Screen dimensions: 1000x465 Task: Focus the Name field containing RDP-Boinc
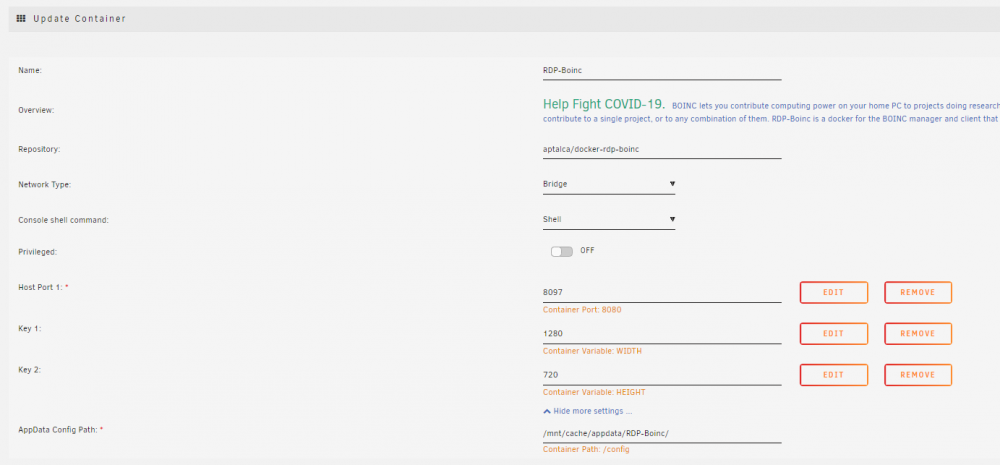pos(662,71)
